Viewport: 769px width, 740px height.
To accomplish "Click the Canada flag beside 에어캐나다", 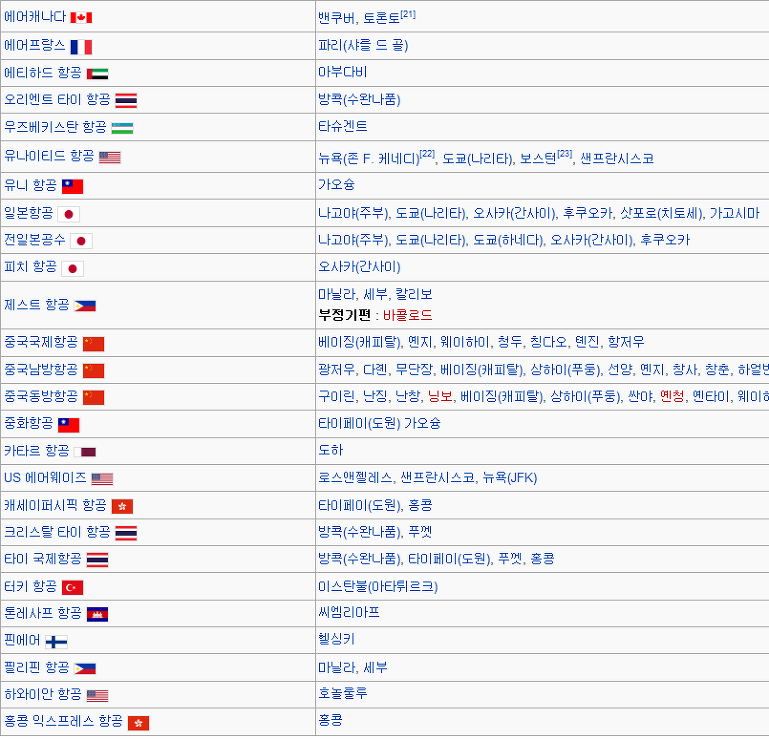I will (81, 18).
